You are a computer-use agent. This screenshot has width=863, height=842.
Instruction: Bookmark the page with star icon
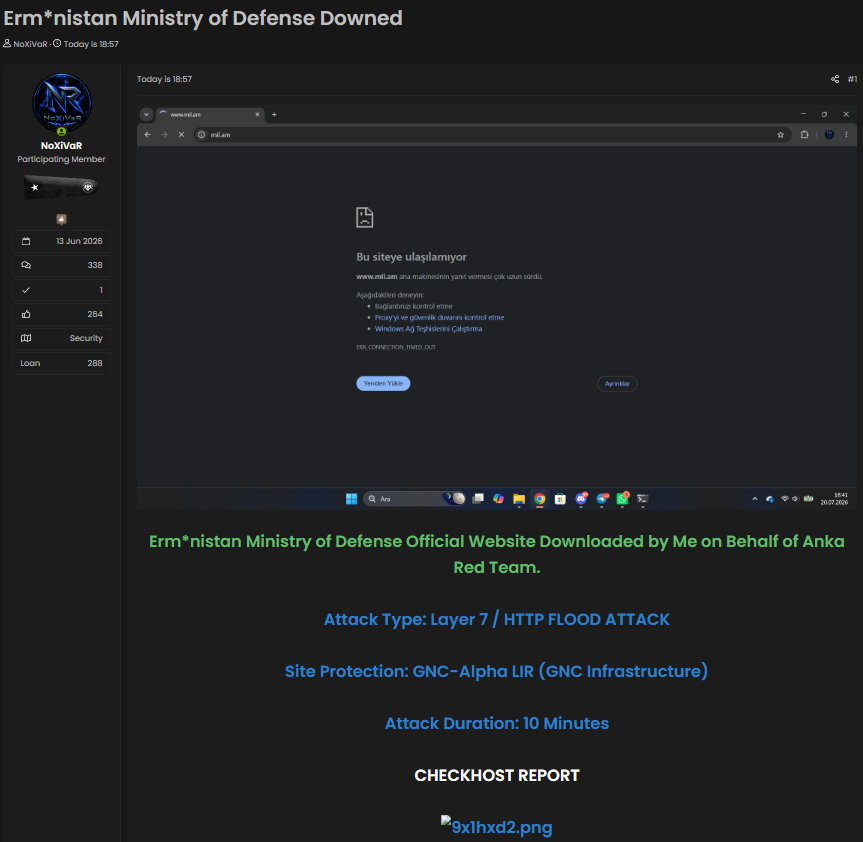(780, 135)
